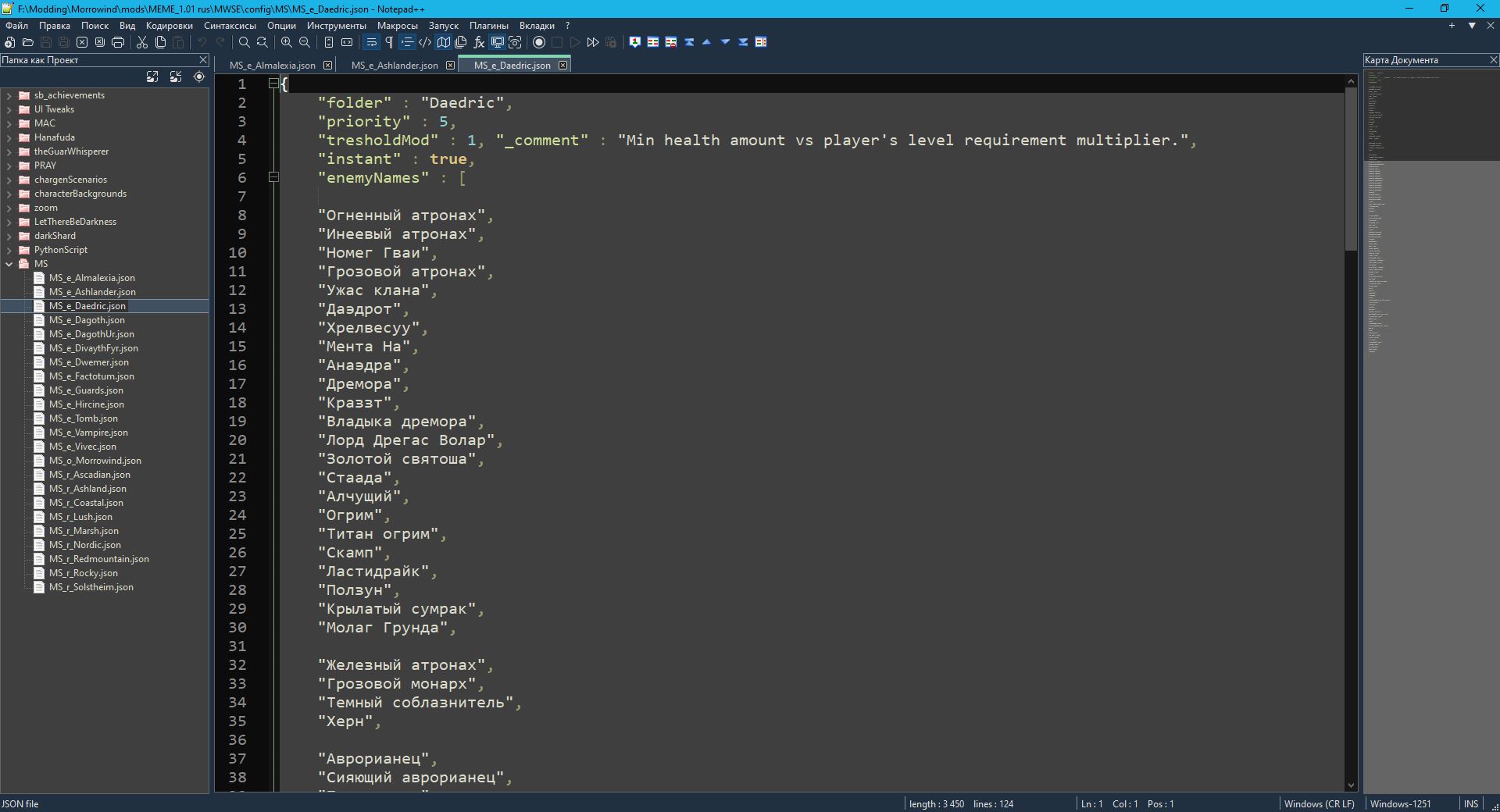
Task: Click the Open file folder icon
Action: [28, 42]
